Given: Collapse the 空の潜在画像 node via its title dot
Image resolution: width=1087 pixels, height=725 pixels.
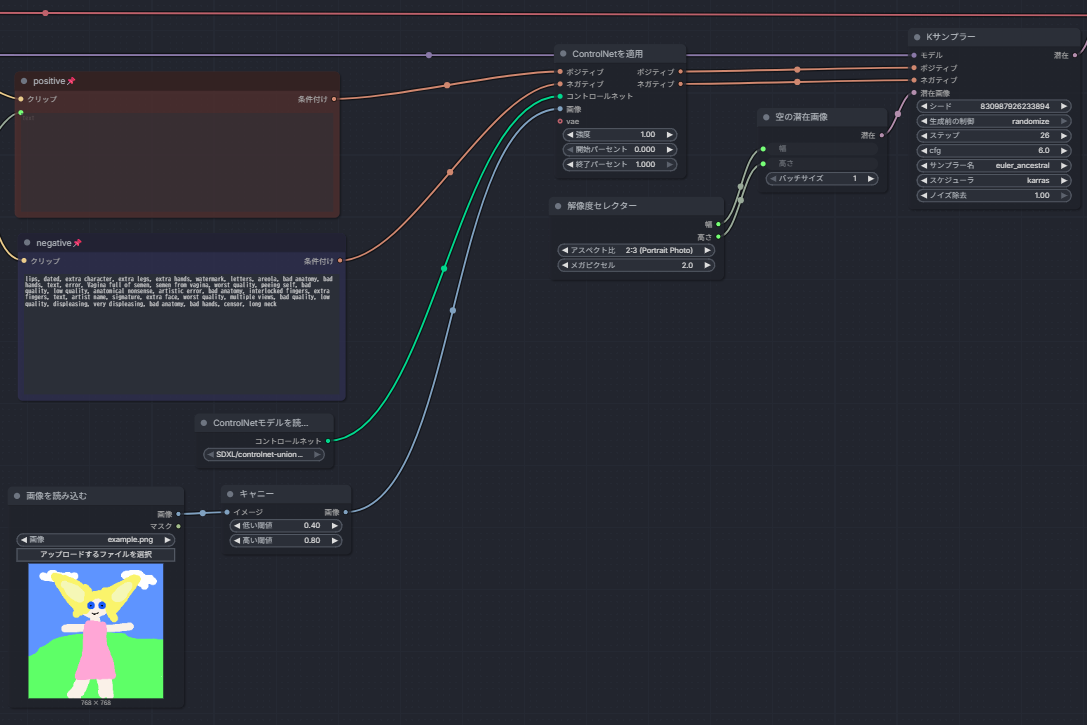Looking at the screenshot, I should click(766, 117).
